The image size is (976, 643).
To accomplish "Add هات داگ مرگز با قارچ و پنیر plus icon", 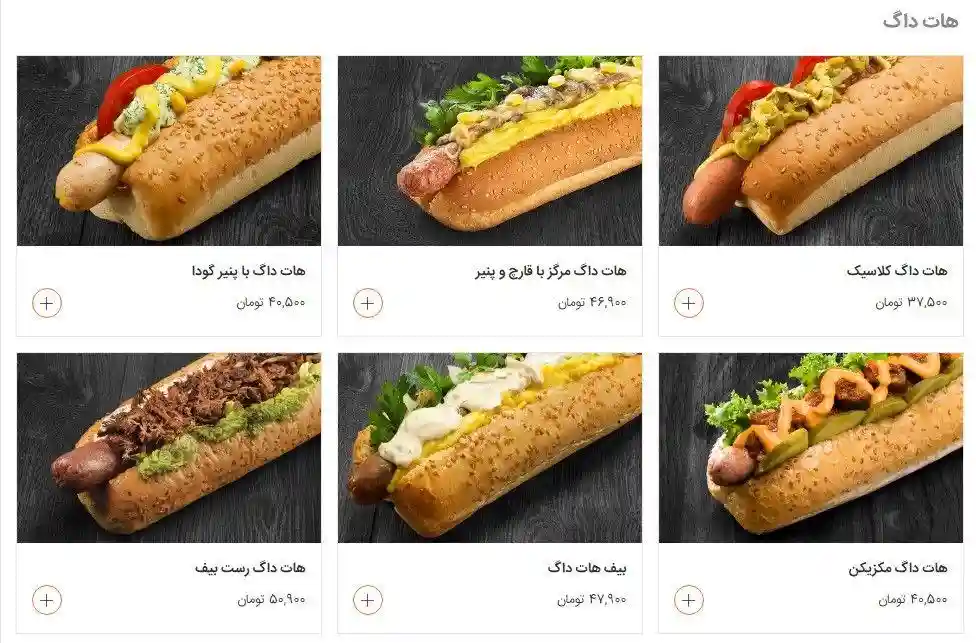I will tap(368, 303).
